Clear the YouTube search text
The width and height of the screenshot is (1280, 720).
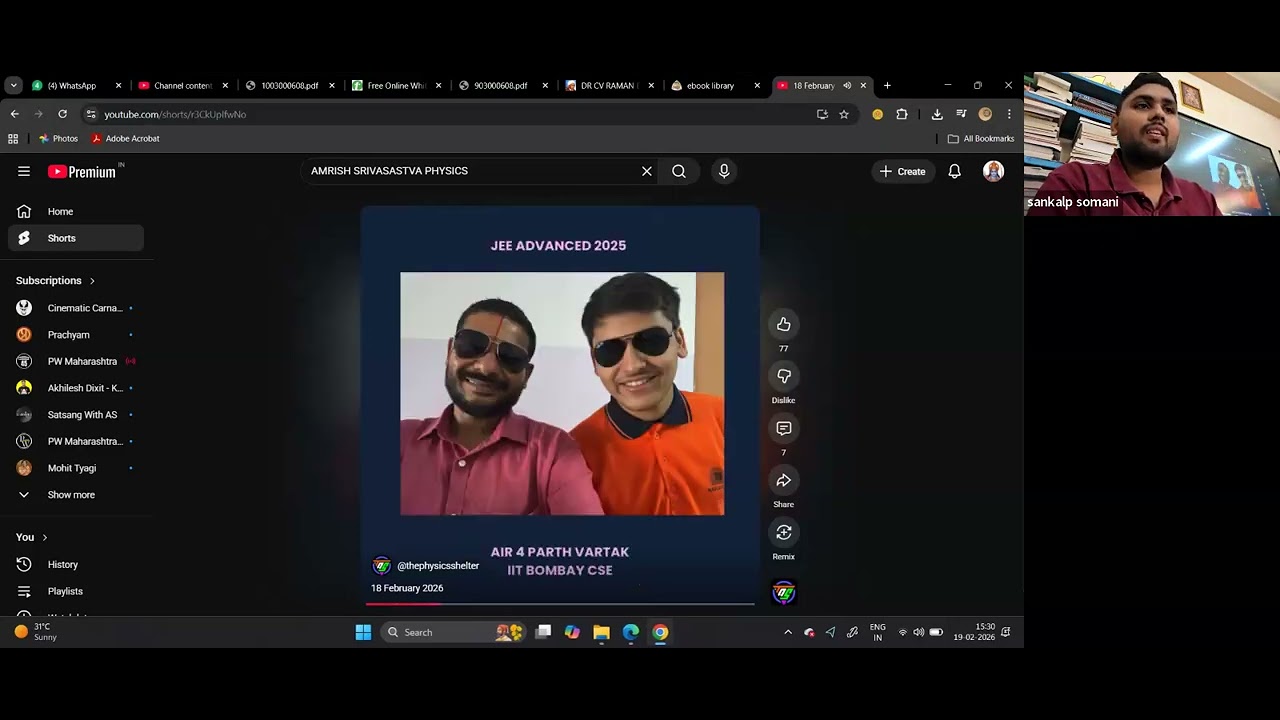pyautogui.click(x=647, y=171)
